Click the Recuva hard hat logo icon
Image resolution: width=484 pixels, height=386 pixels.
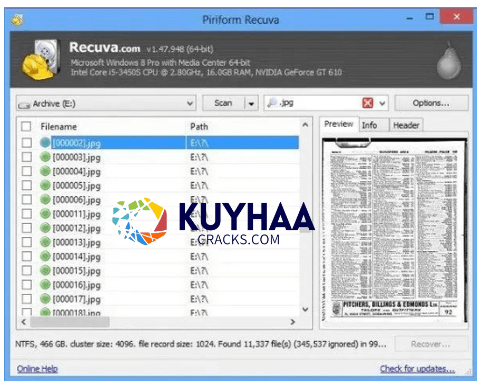tap(41, 60)
